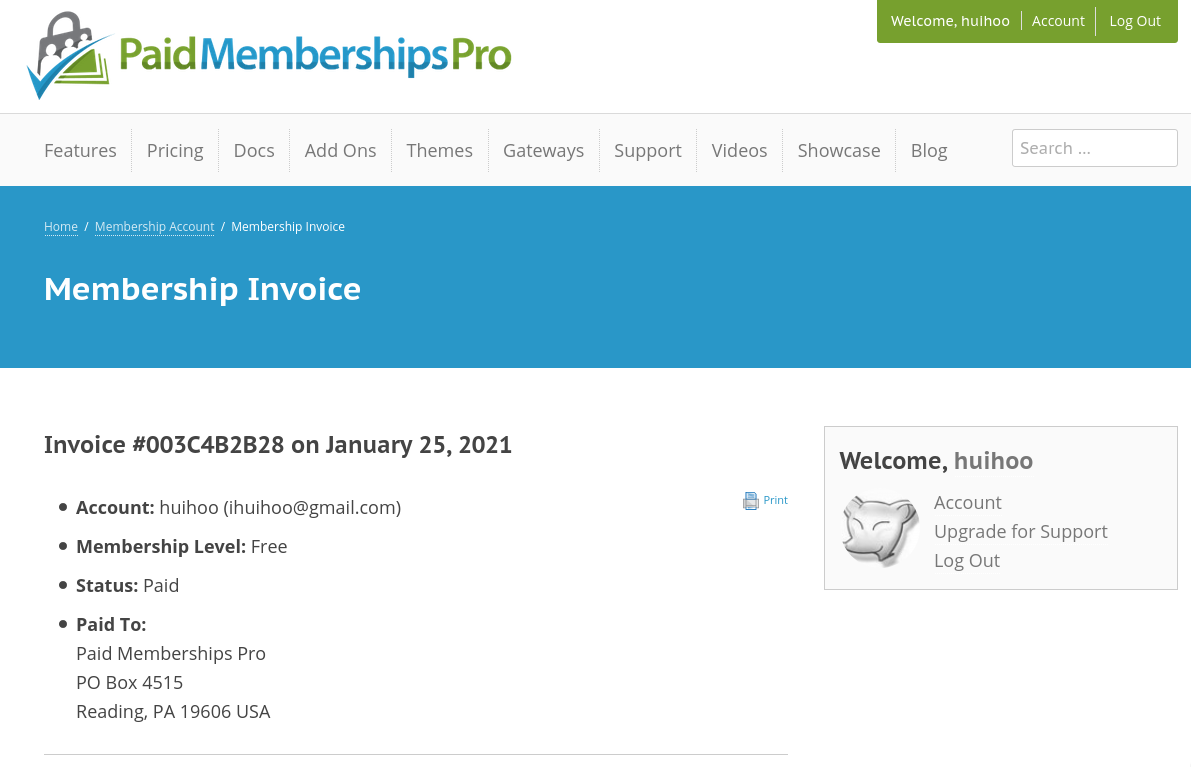Open the Support page from navigation
The image size is (1191, 767).
[647, 150]
